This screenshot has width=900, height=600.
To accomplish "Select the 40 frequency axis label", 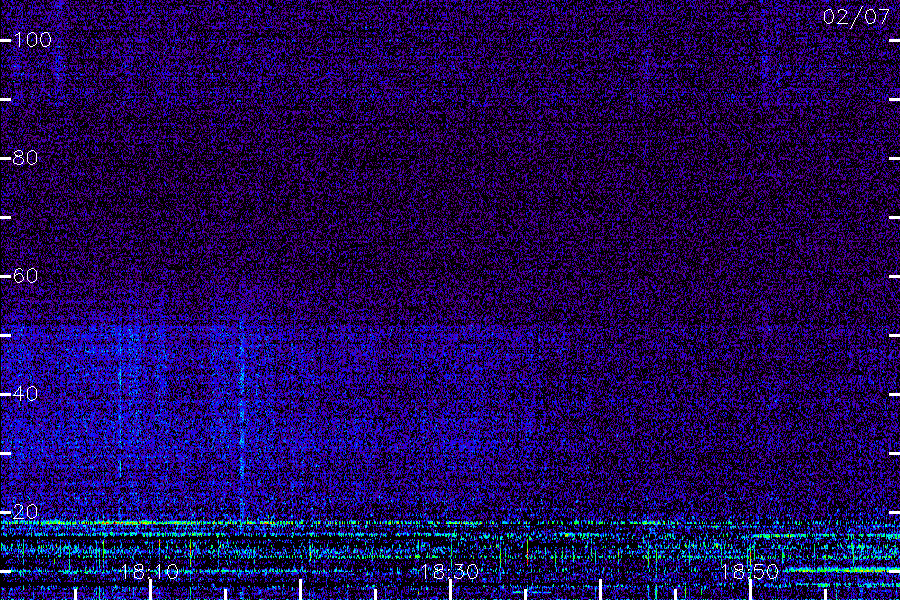I will point(25,394).
